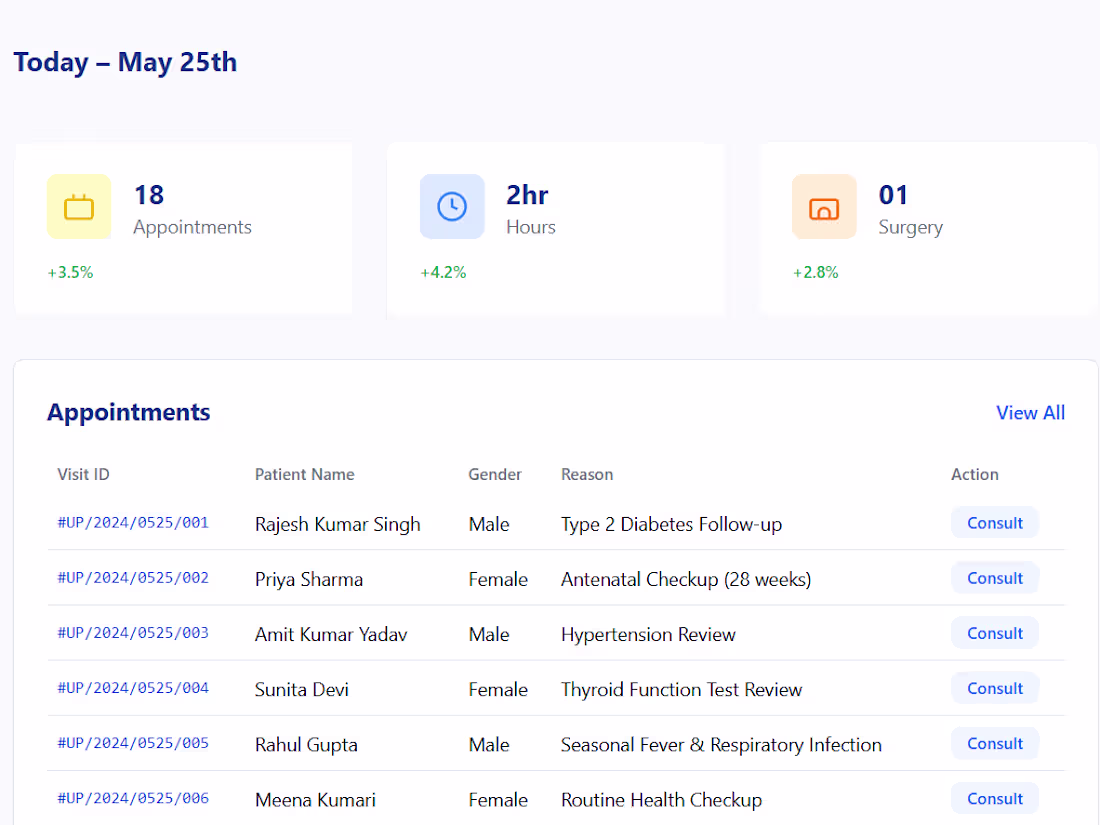Open the orange Surgery icon
This screenshot has width=1100, height=825.
pyautogui.click(x=824, y=206)
